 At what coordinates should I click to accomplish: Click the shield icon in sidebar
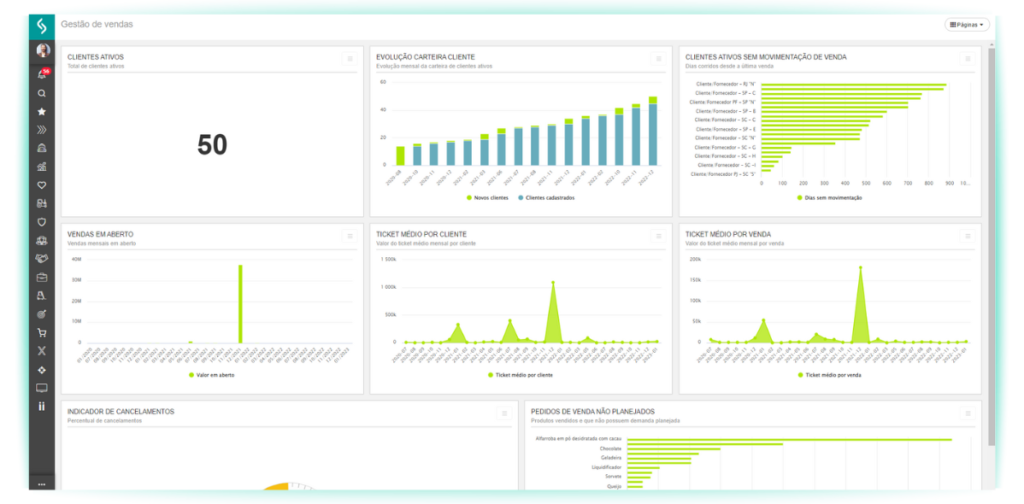pyautogui.click(x=42, y=222)
